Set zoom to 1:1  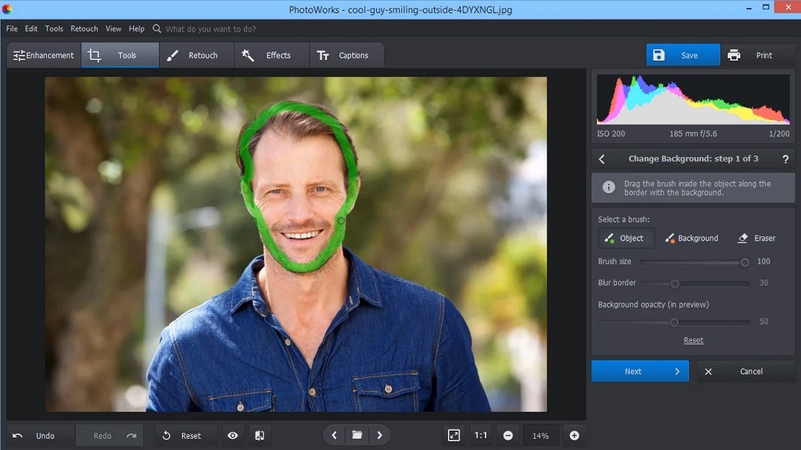point(481,436)
